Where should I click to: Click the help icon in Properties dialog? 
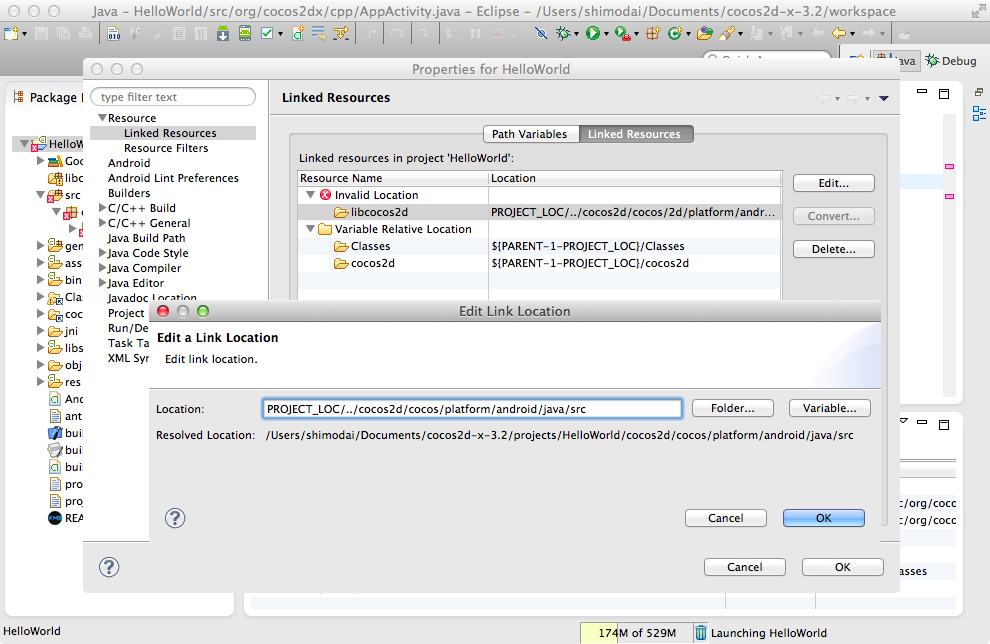pos(109,567)
